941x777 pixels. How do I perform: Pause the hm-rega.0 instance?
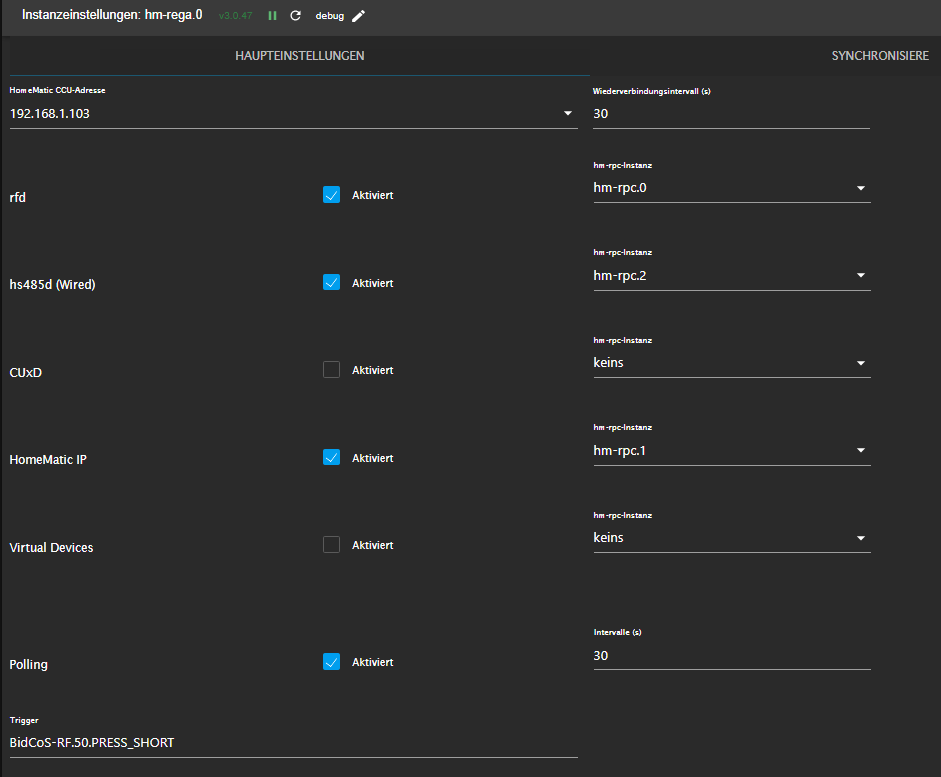pyautogui.click(x=272, y=16)
